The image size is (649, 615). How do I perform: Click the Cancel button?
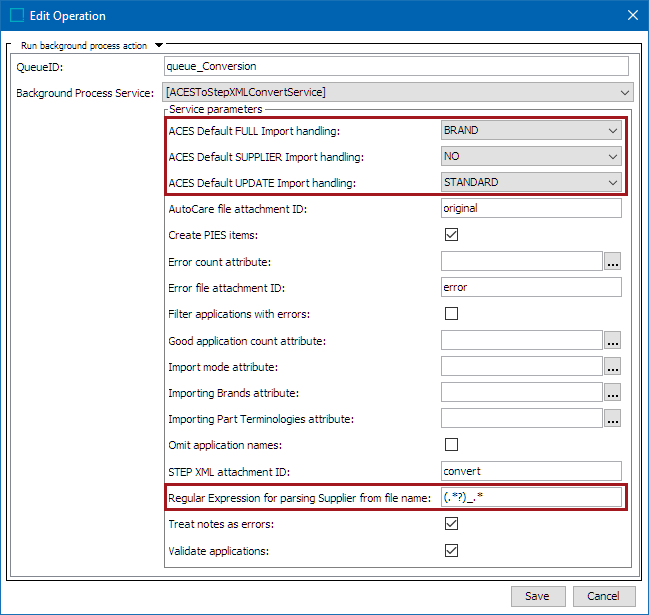(603, 596)
